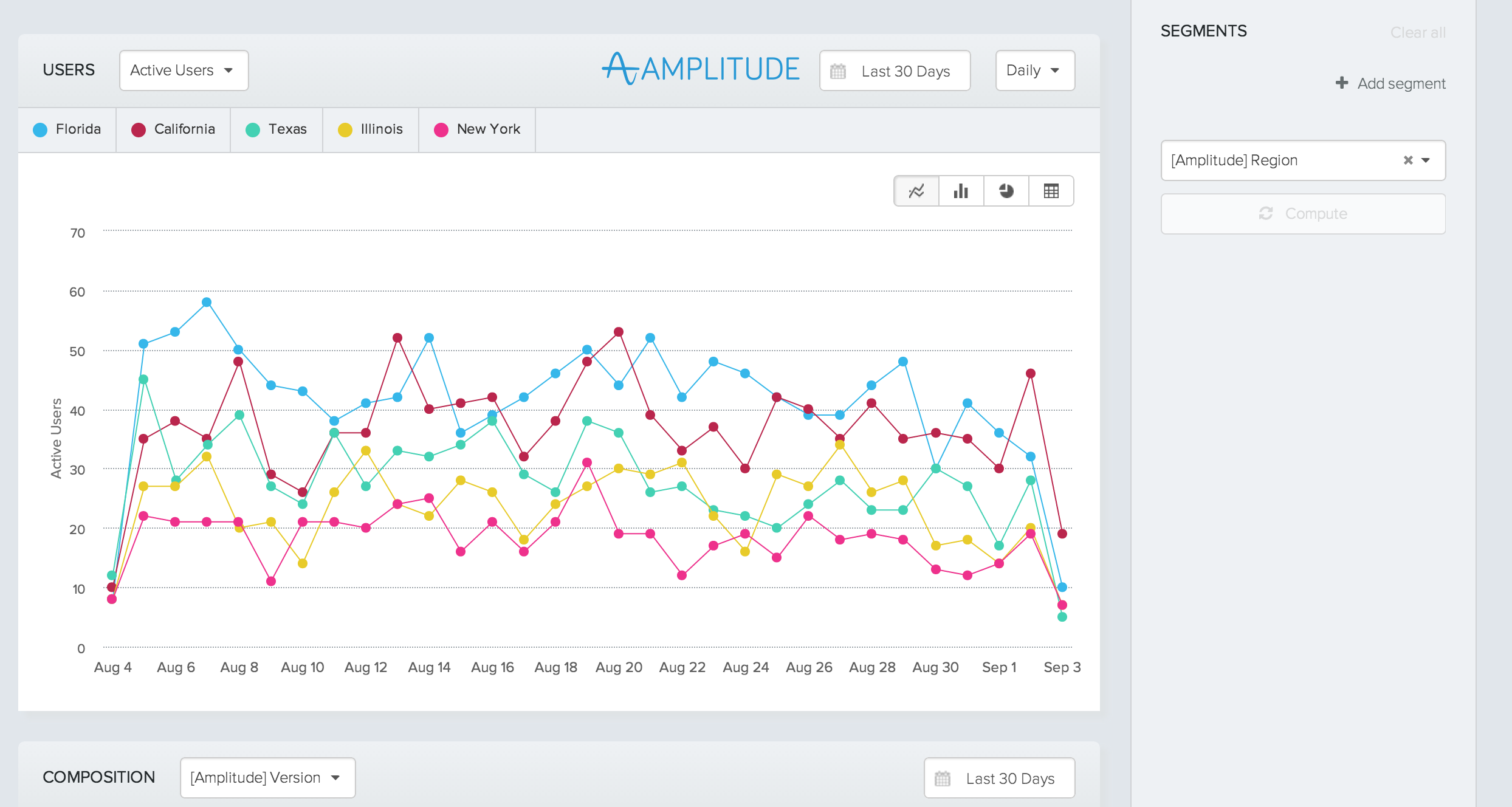The image size is (1512, 807).
Task: Click the COMPOSITION panel heading
Action: (x=99, y=777)
